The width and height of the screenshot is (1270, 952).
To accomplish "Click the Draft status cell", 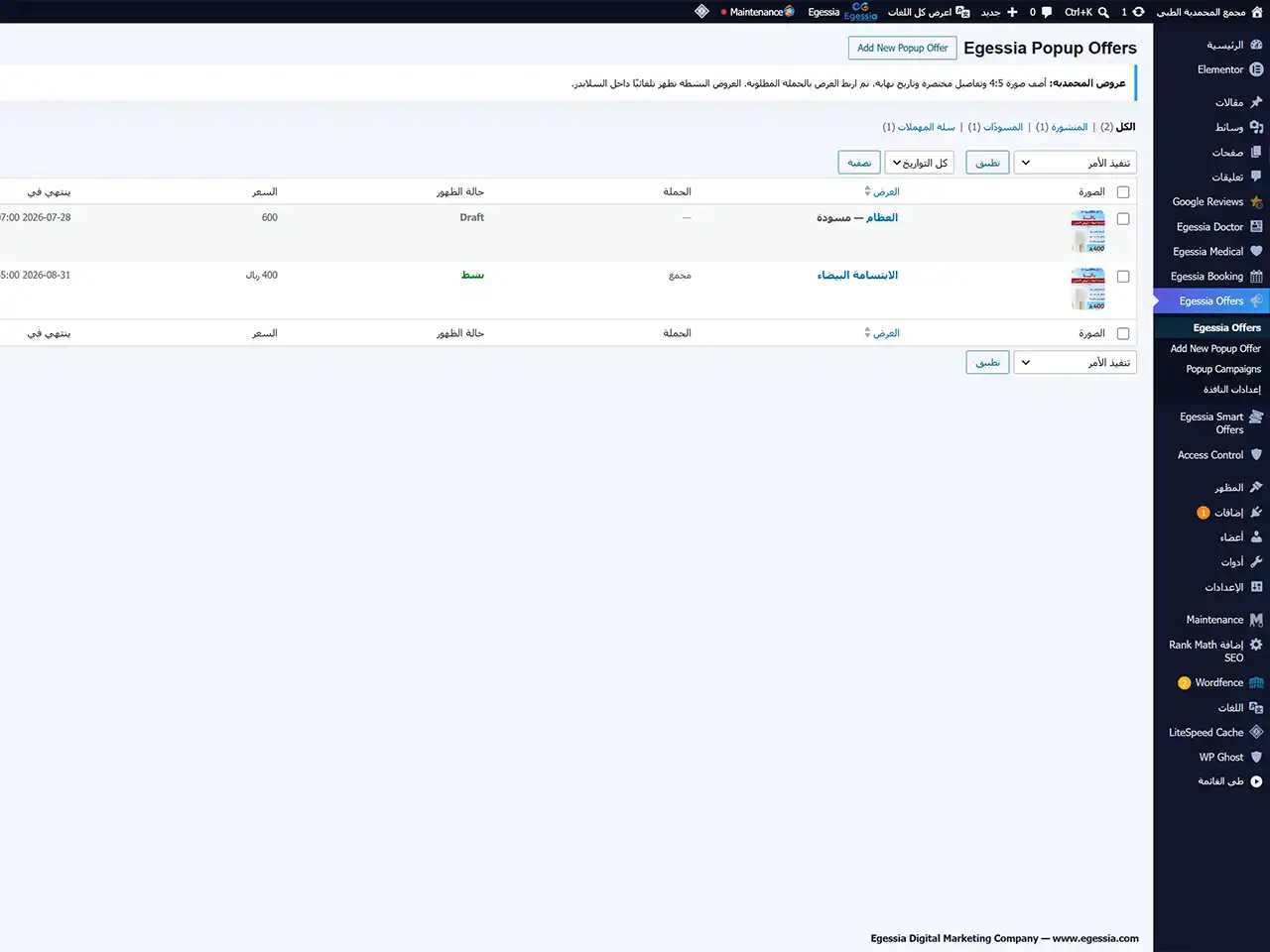I will click(472, 217).
